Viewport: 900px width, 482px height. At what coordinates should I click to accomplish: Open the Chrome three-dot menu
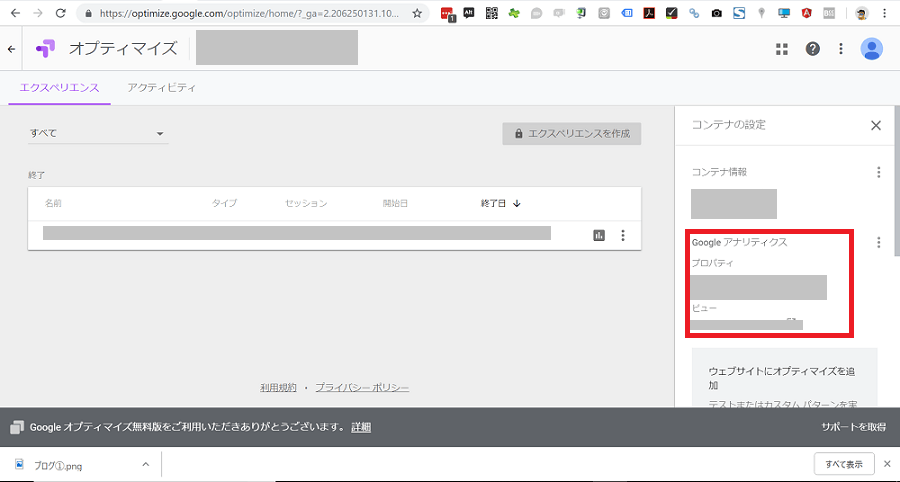tap(885, 13)
